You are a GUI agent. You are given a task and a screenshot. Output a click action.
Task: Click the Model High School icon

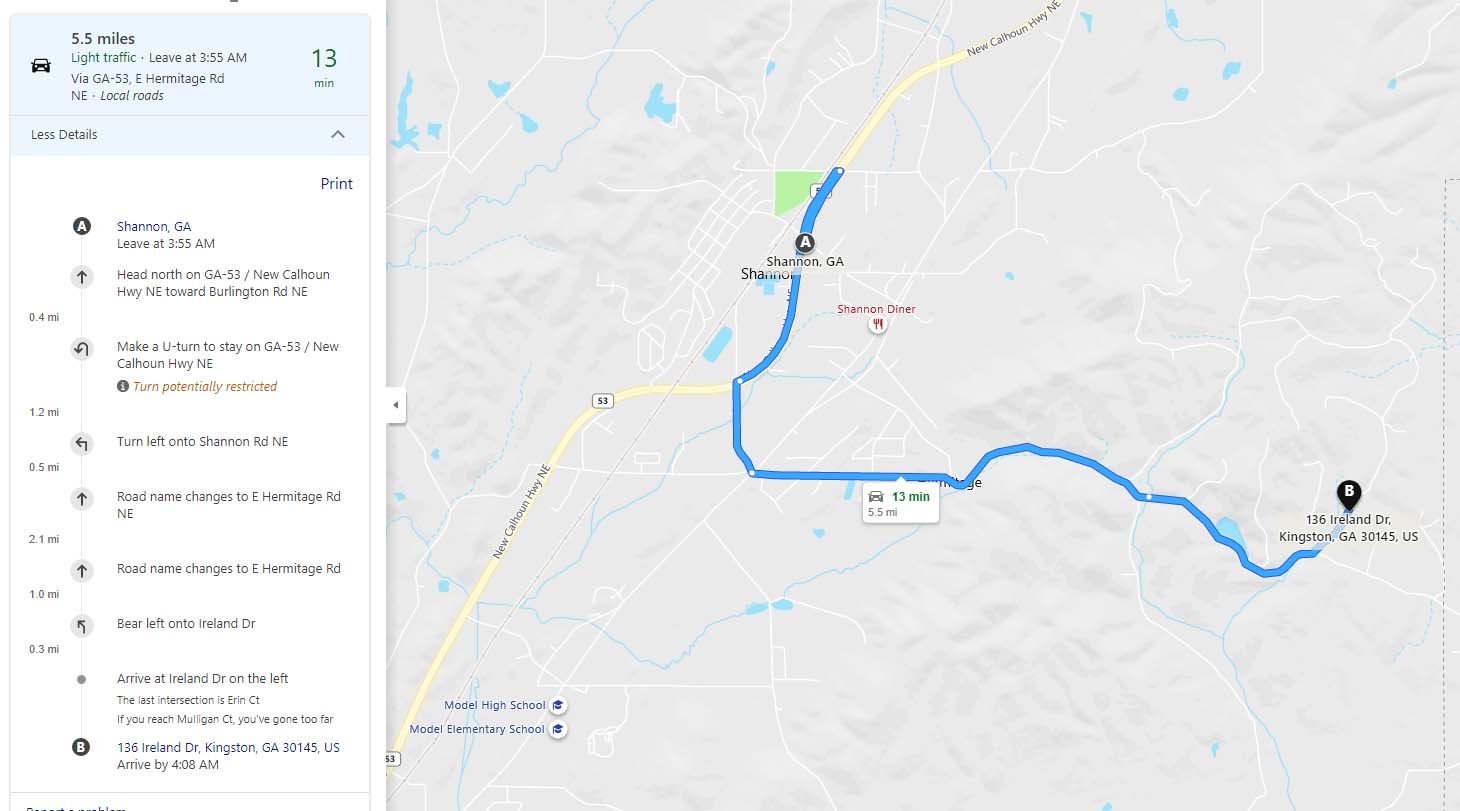tap(558, 705)
